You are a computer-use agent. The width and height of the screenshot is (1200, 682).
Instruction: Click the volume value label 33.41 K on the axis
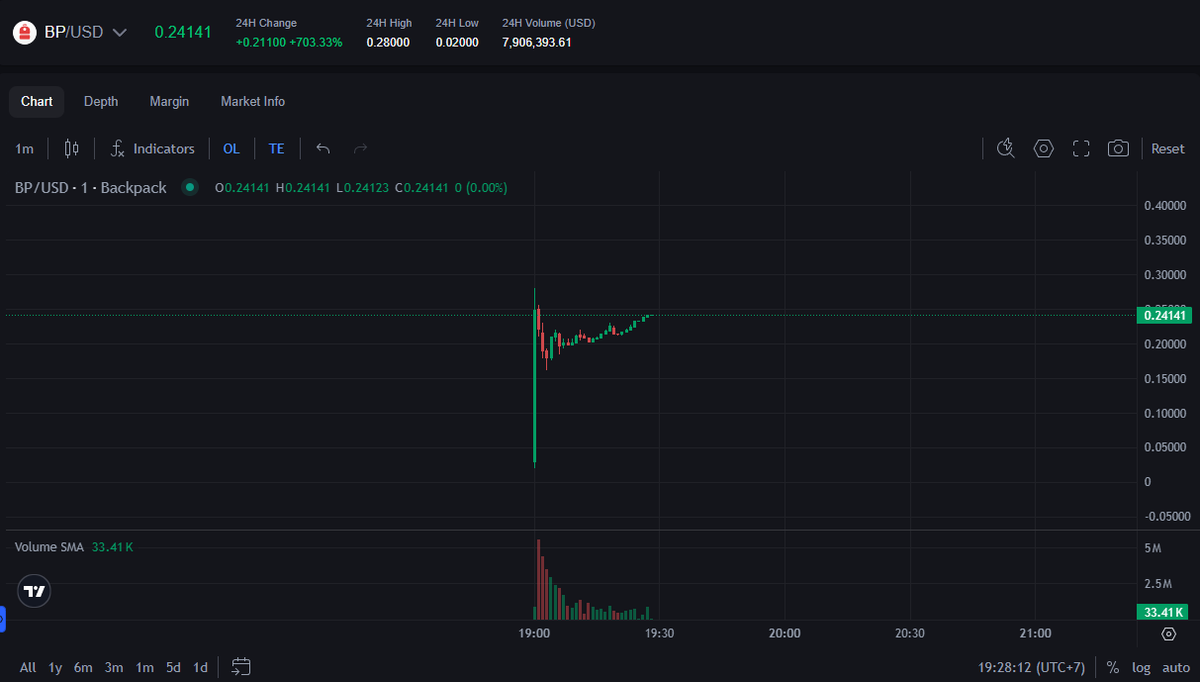(1164, 612)
